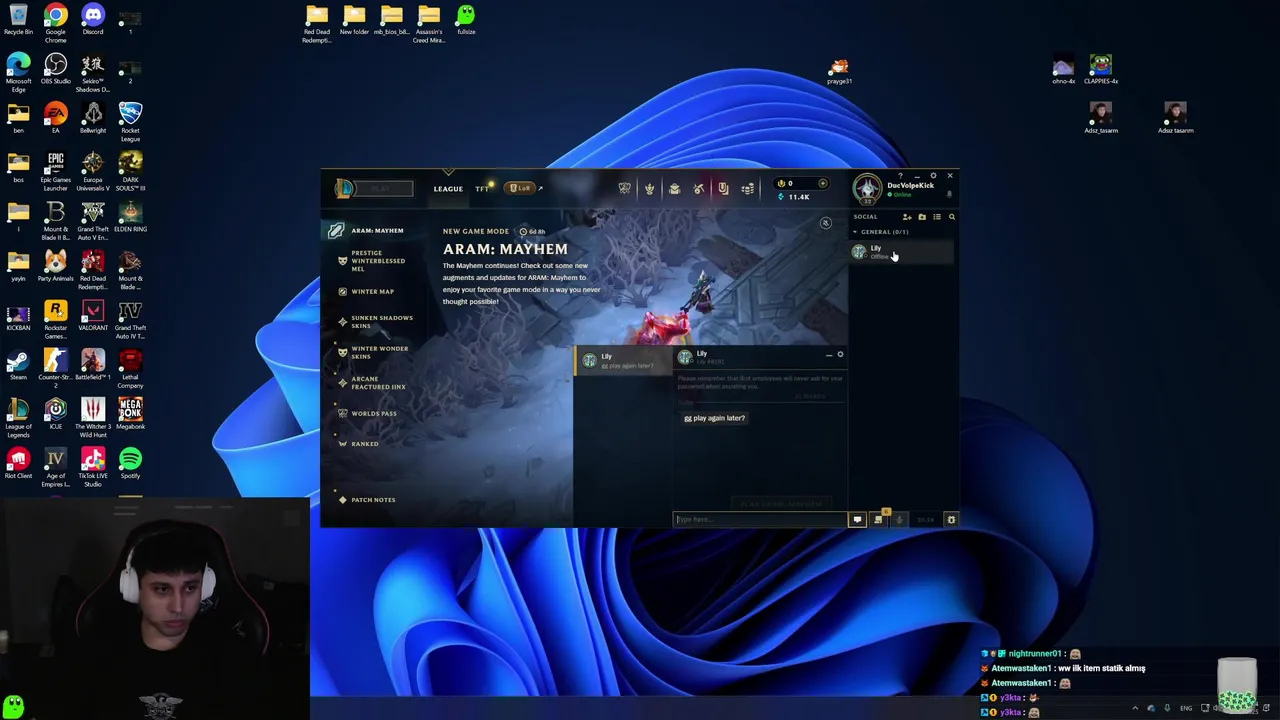This screenshot has height=720, width=1280.
Task: Open the DucVolpeKick profile avatar
Action: point(867,189)
